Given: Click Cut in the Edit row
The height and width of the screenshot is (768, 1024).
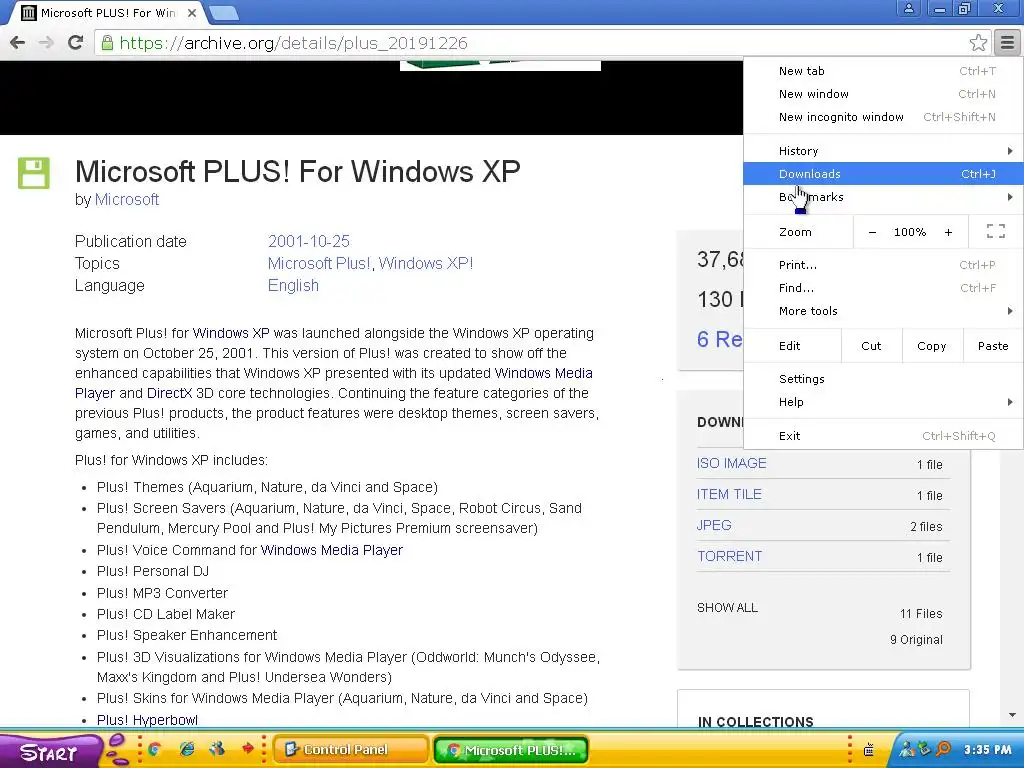Looking at the screenshot, I should (871, 345).
